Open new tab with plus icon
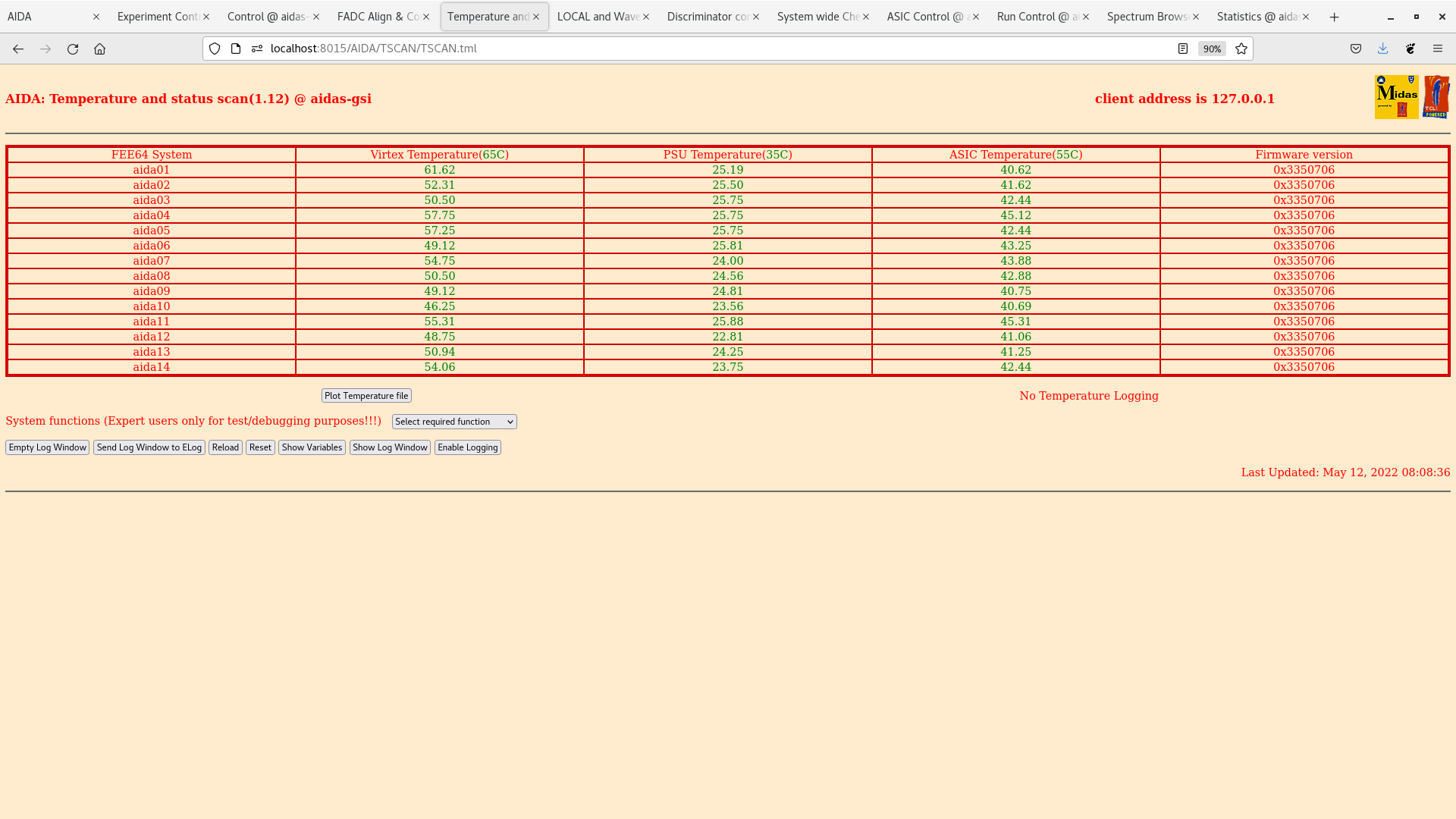1456x819 pixels. pos(1335,17)
